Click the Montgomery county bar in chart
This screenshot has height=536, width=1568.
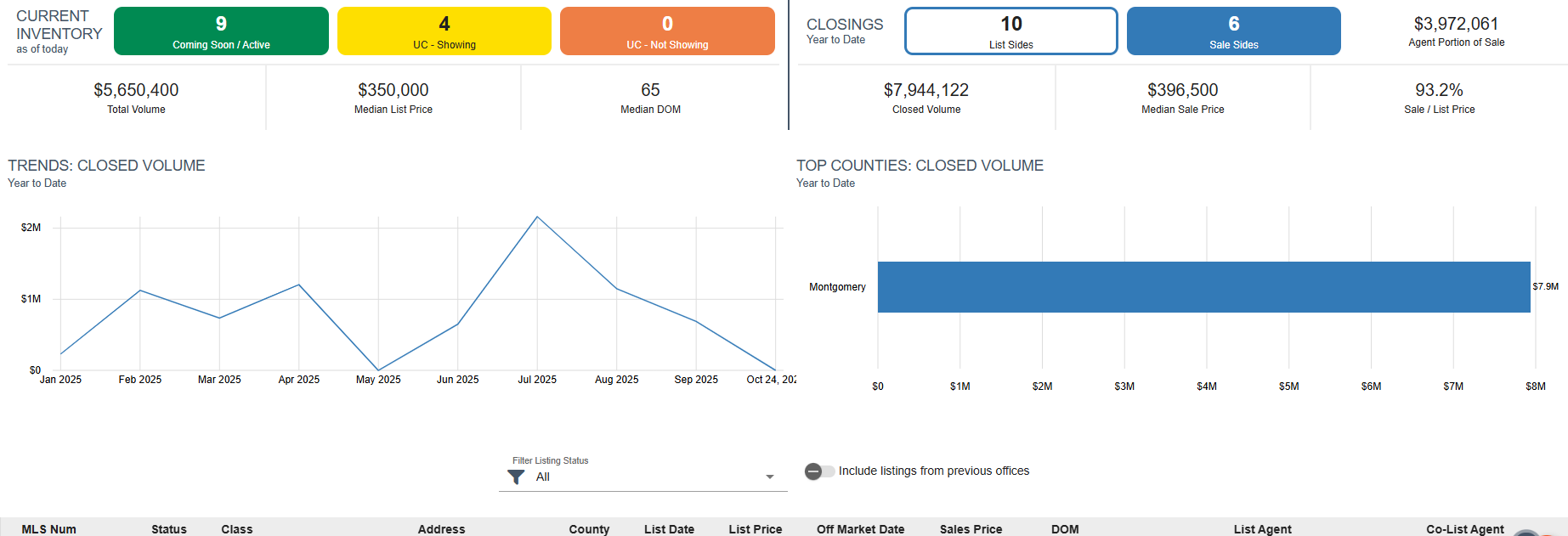tap(1203, 287)
